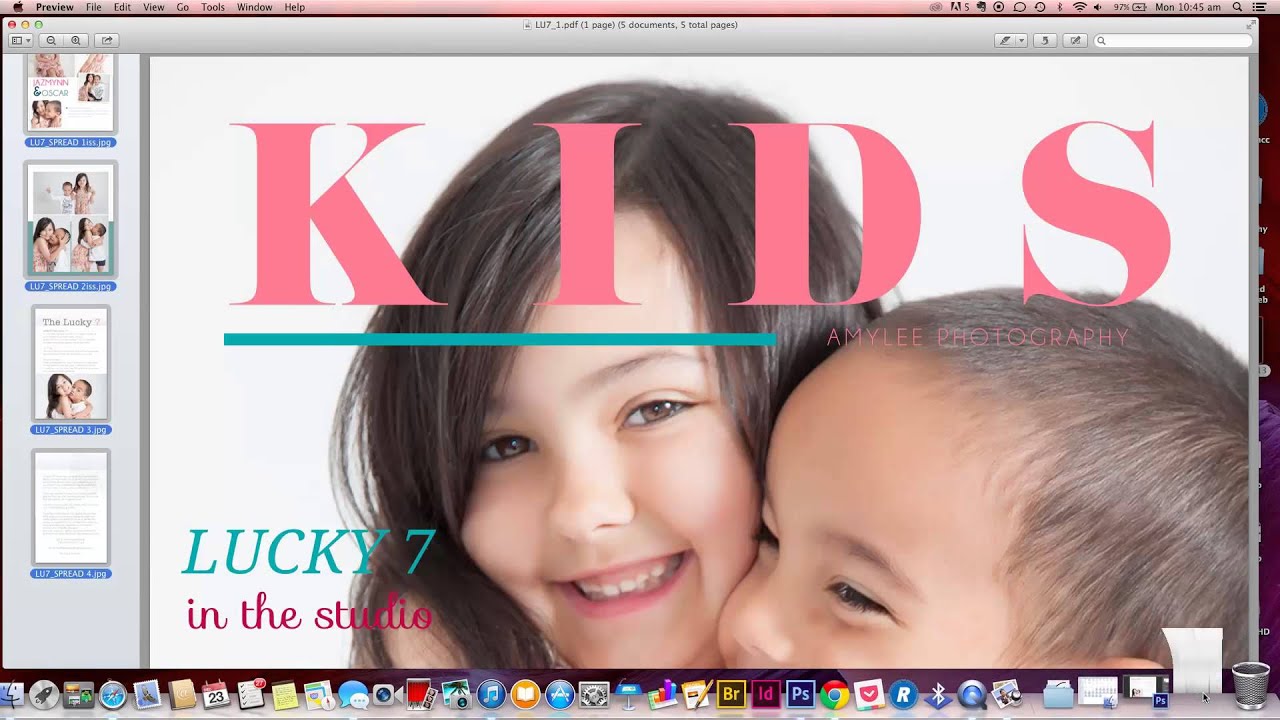Open Adobe Photoshop from the Dock

[800, 694]
